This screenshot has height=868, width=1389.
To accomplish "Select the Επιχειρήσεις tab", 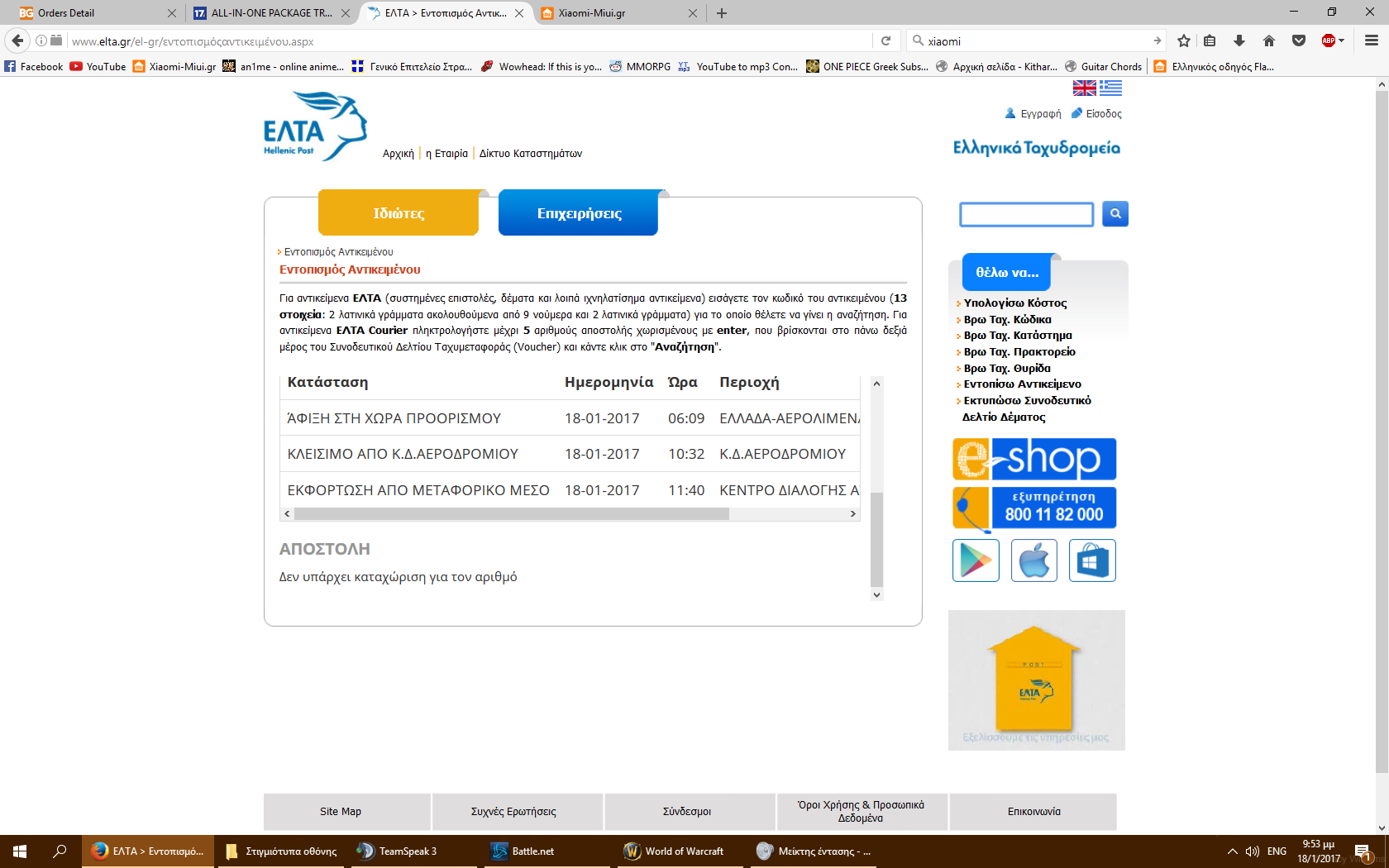I will [578, 213].
